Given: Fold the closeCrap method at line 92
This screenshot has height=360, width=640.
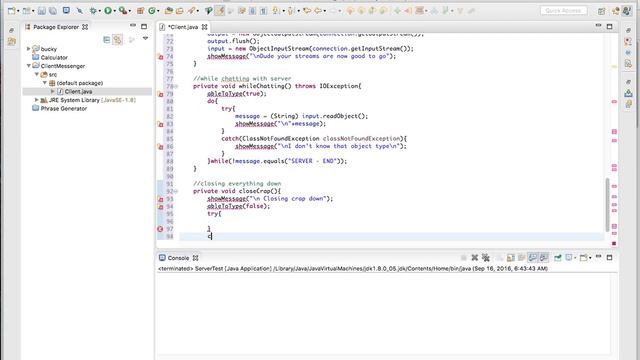Looking at the screenshot, I should tap(176, 191).
